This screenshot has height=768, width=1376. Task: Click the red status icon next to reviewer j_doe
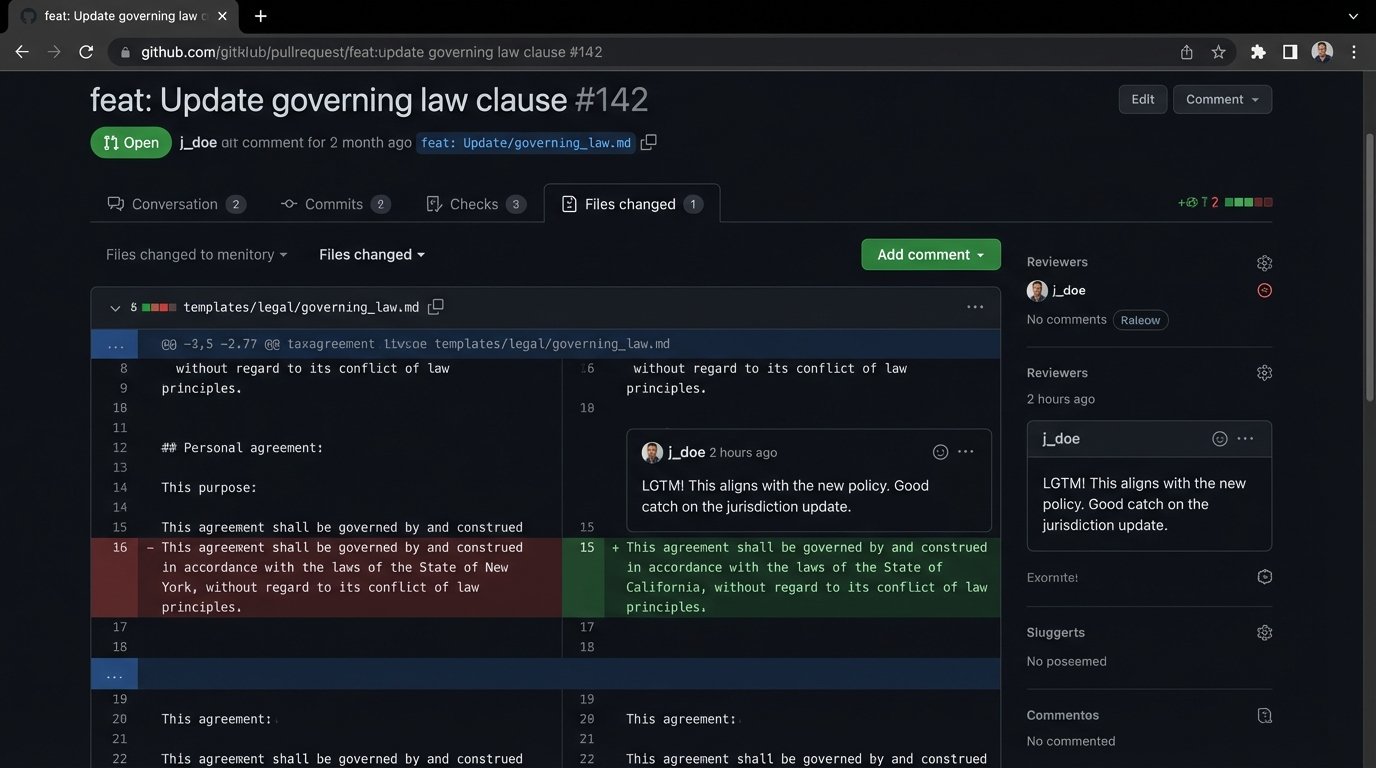click(1264, 291)
